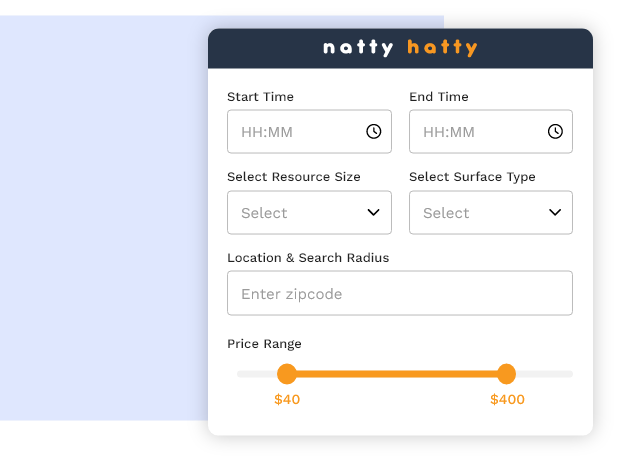Click the clock icon in End Time

(x=555, y=131)
